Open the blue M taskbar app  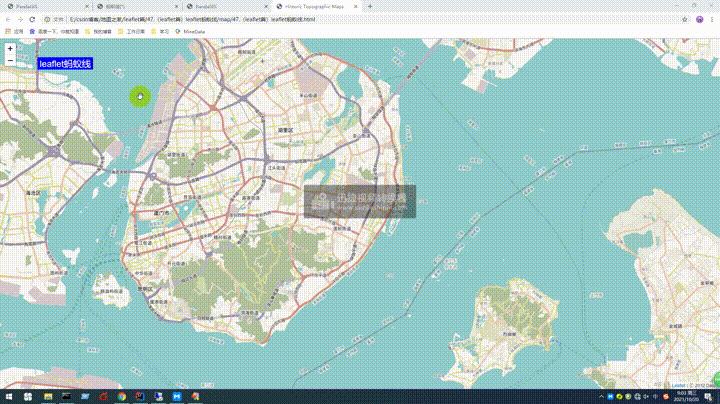point(177,397)
